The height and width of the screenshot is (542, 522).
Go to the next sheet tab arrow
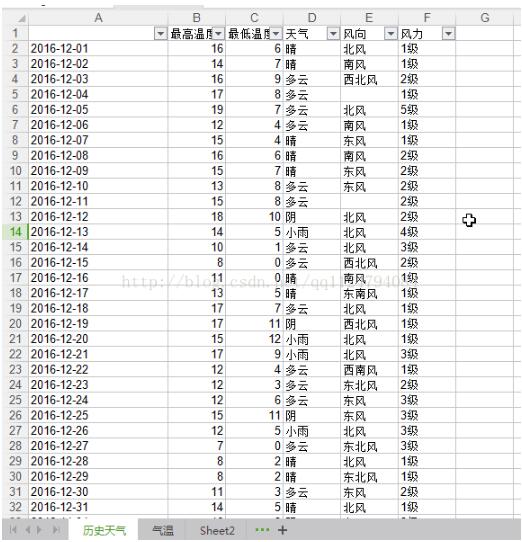(39, 530)
